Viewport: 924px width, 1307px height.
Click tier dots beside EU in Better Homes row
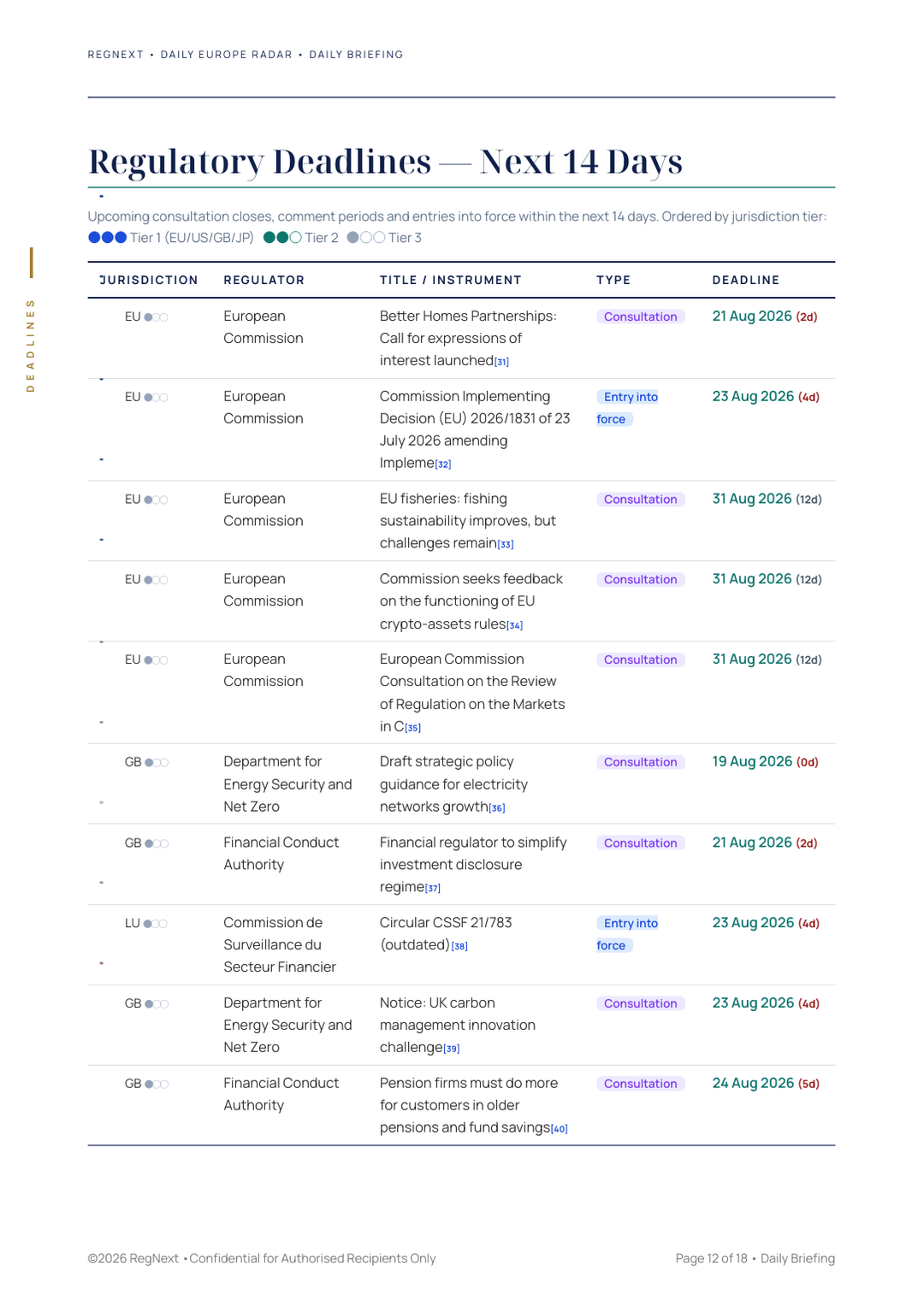157,317
